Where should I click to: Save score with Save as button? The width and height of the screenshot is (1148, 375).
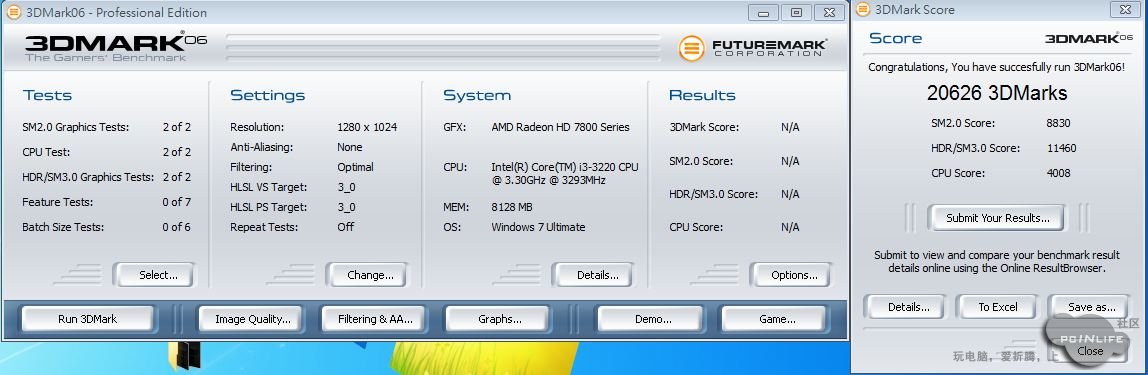[x=1091, y=307]
